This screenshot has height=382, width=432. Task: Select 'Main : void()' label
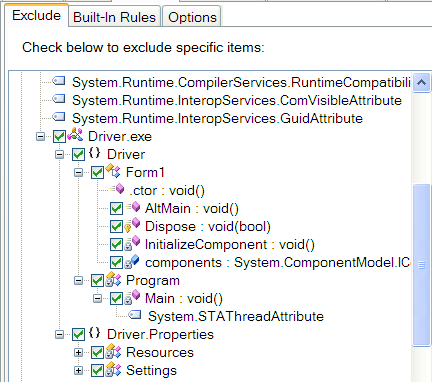click(x=184, y=298)
